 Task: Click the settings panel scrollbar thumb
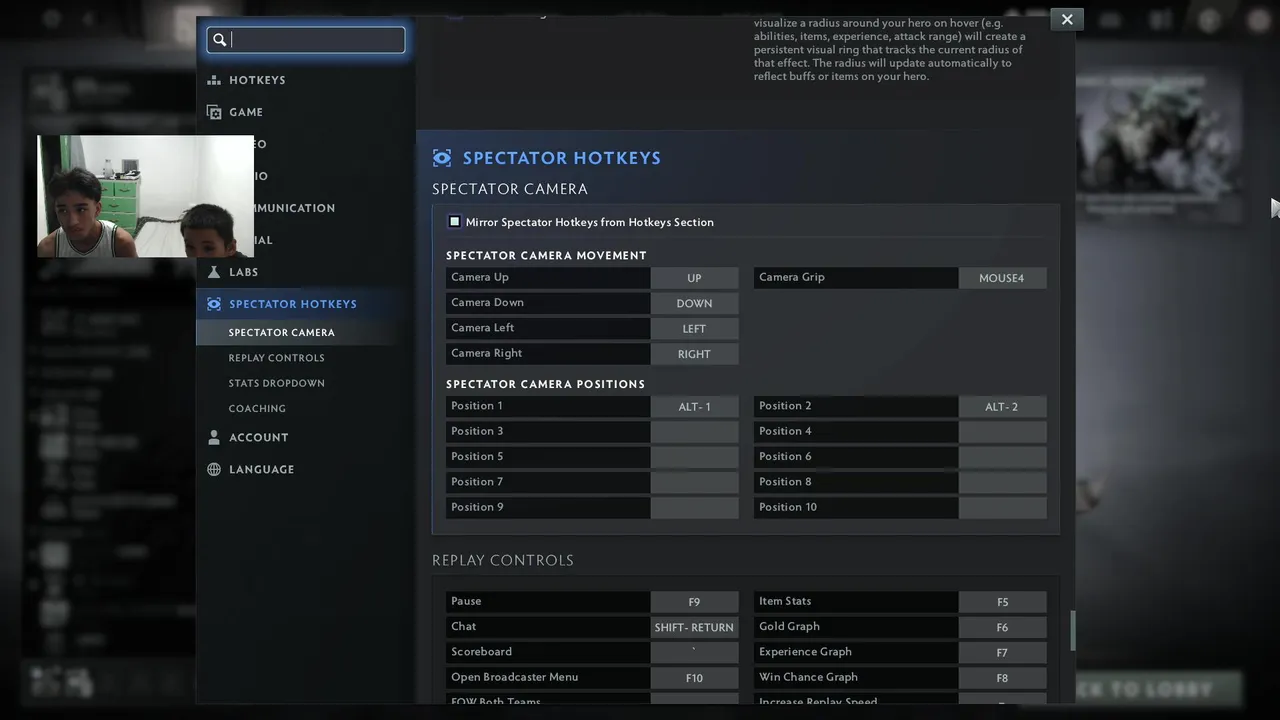pos(1073,631)
